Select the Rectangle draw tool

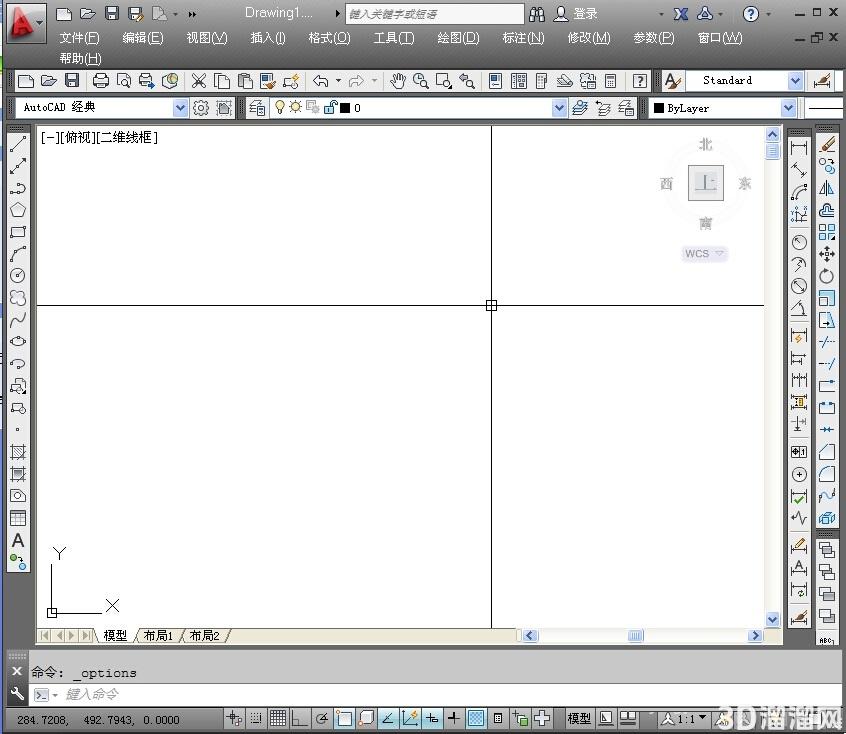18,232
